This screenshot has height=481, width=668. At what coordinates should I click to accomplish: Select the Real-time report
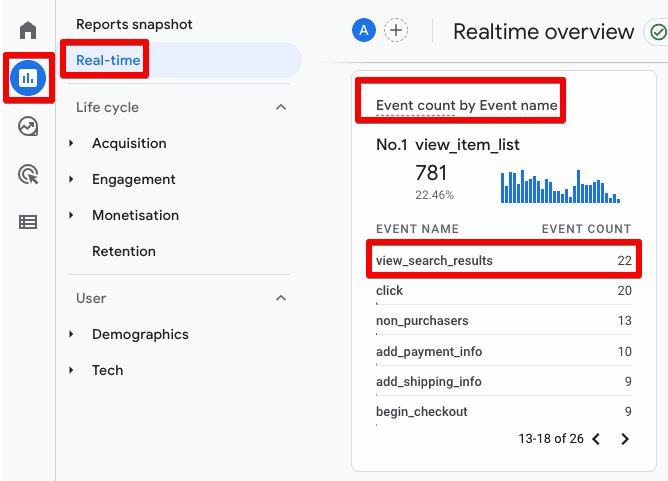point(108,61)
